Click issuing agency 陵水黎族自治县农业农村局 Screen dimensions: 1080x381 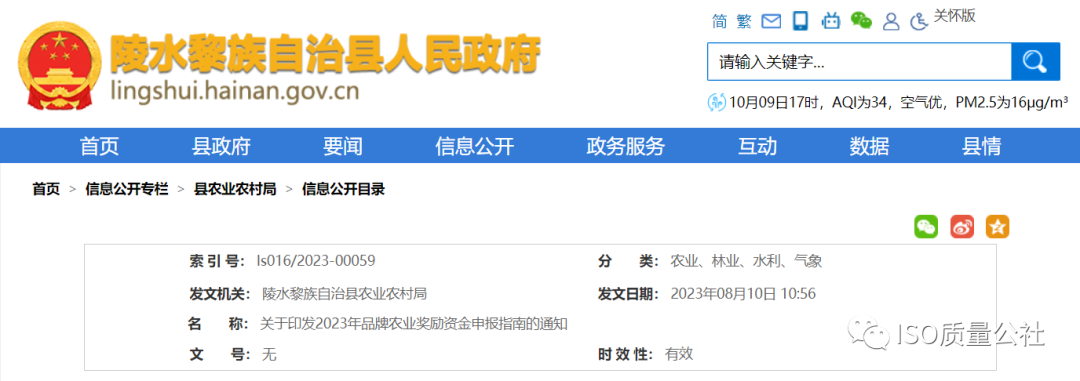(x=344, y=294)
